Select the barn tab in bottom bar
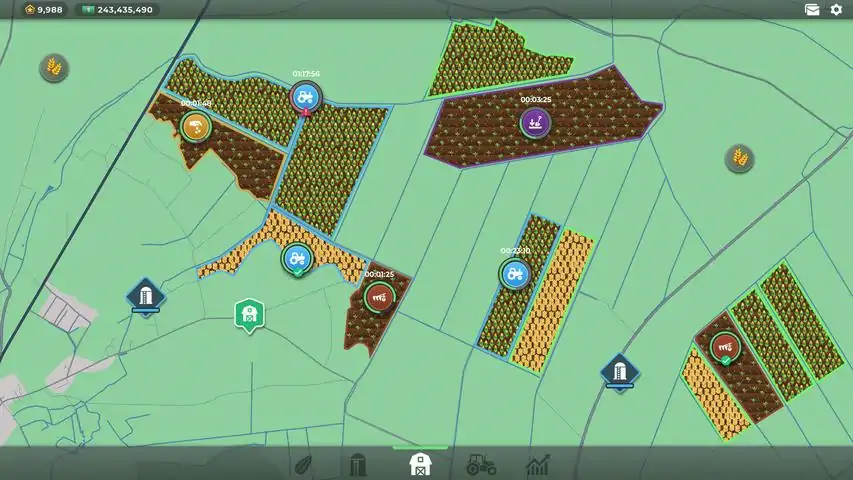The height and width of the screenshot is (480, 853). [420, 465]
